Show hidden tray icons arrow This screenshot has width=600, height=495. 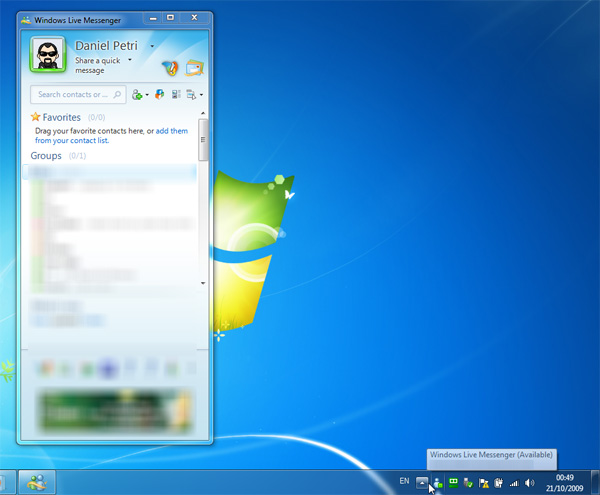pos(422,483)
